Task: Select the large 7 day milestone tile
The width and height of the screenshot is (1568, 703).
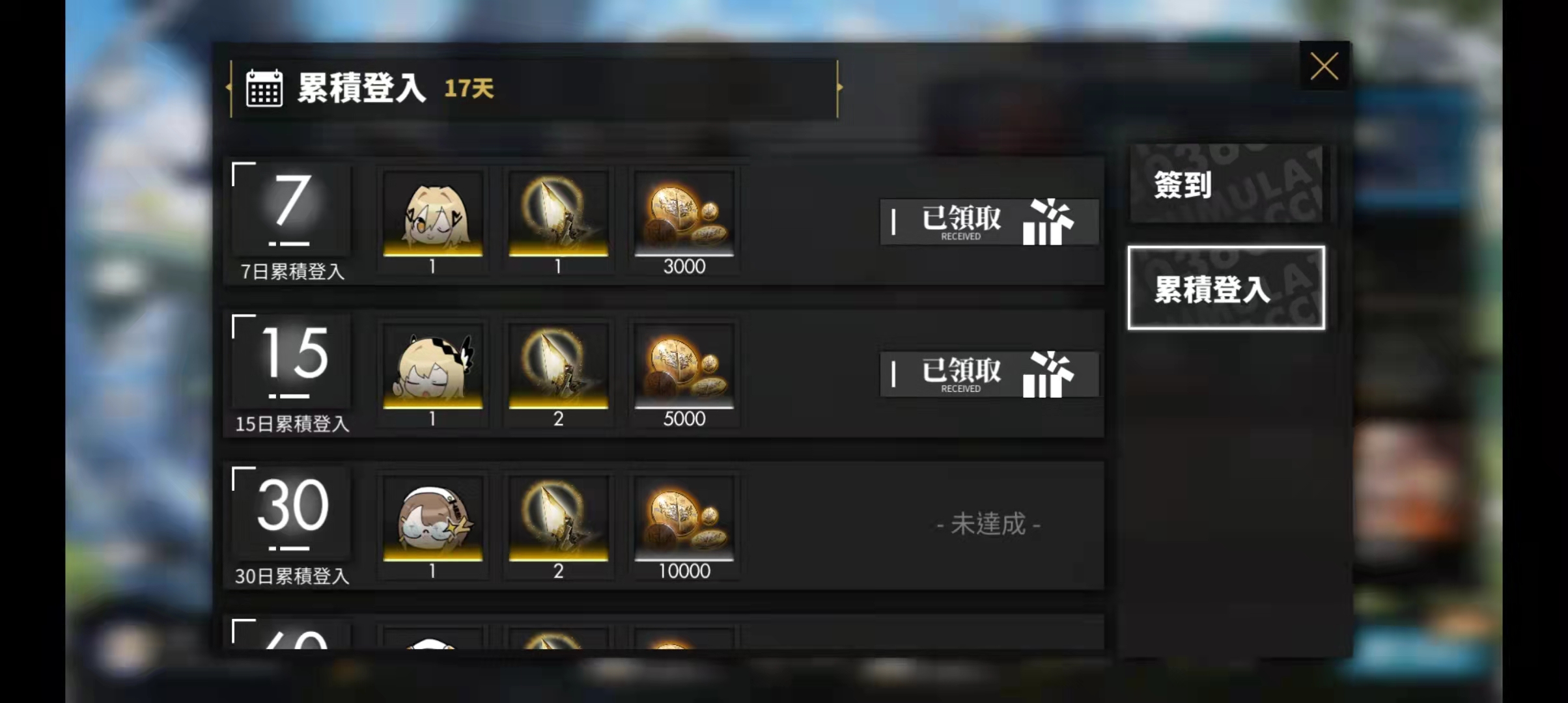Action: click(292, 210)
